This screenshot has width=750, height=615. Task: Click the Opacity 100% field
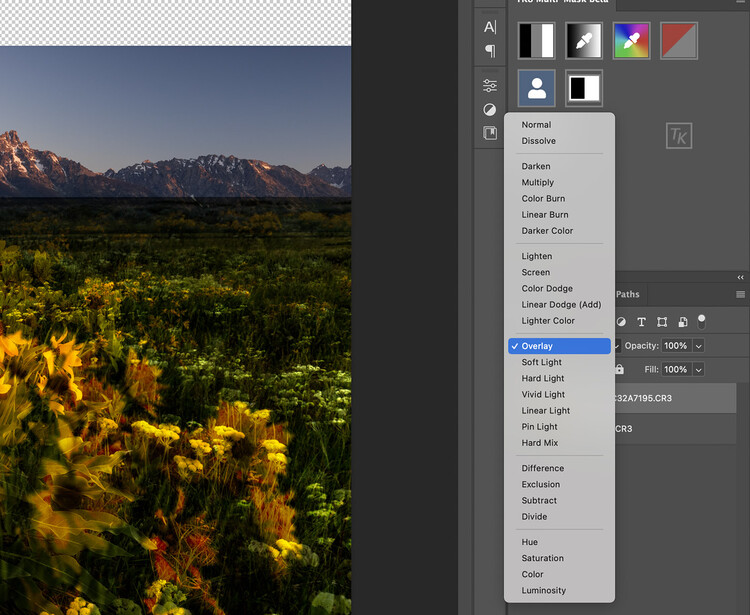coord(676,346)
